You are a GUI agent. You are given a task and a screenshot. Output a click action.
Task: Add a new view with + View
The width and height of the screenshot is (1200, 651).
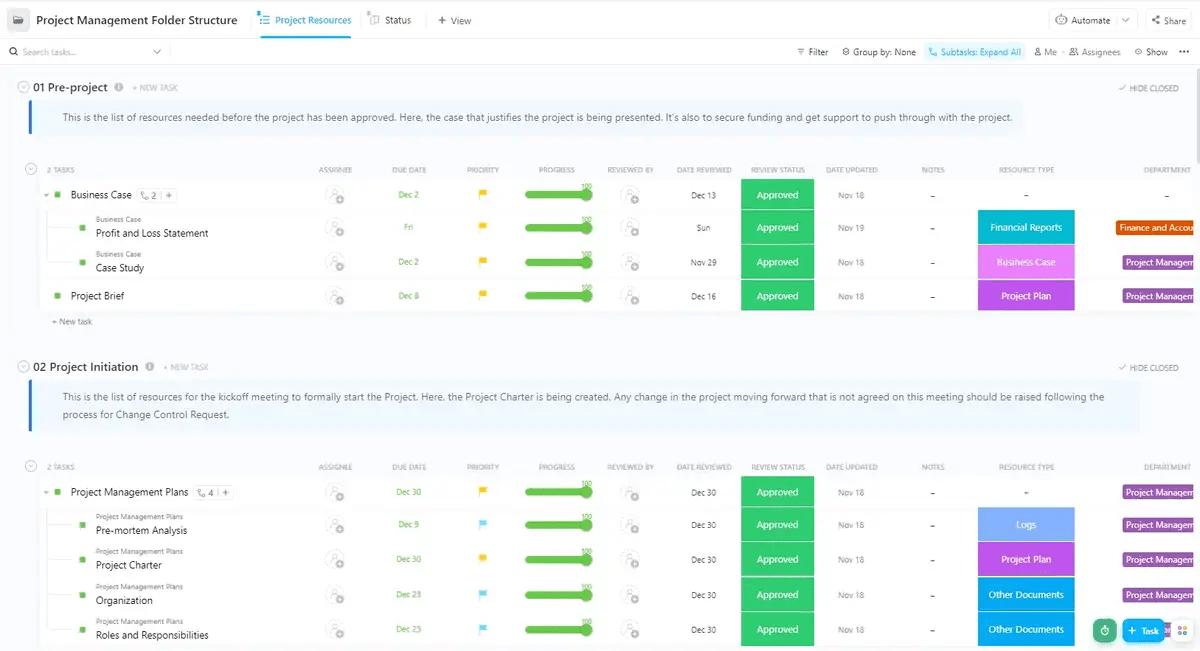(455, 20)
